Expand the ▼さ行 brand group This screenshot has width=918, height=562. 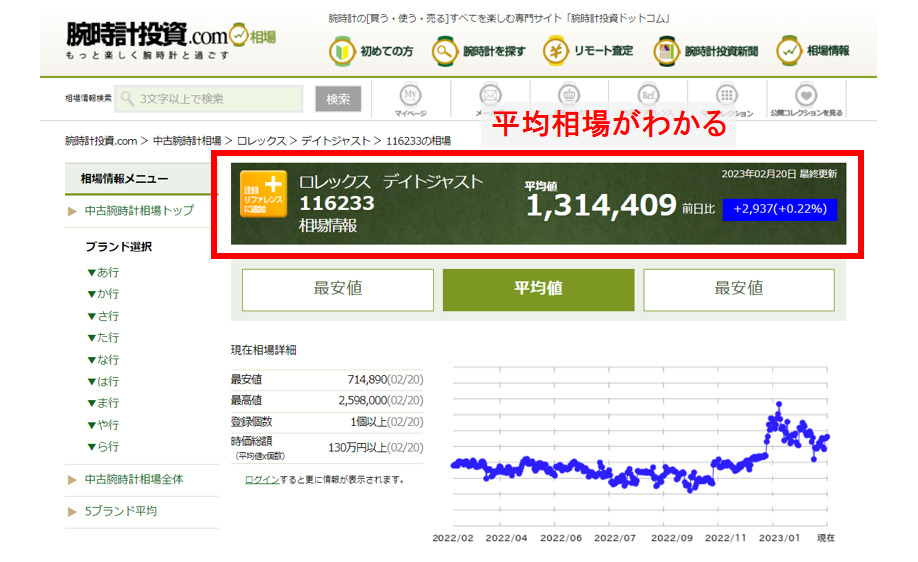[103, 316]
